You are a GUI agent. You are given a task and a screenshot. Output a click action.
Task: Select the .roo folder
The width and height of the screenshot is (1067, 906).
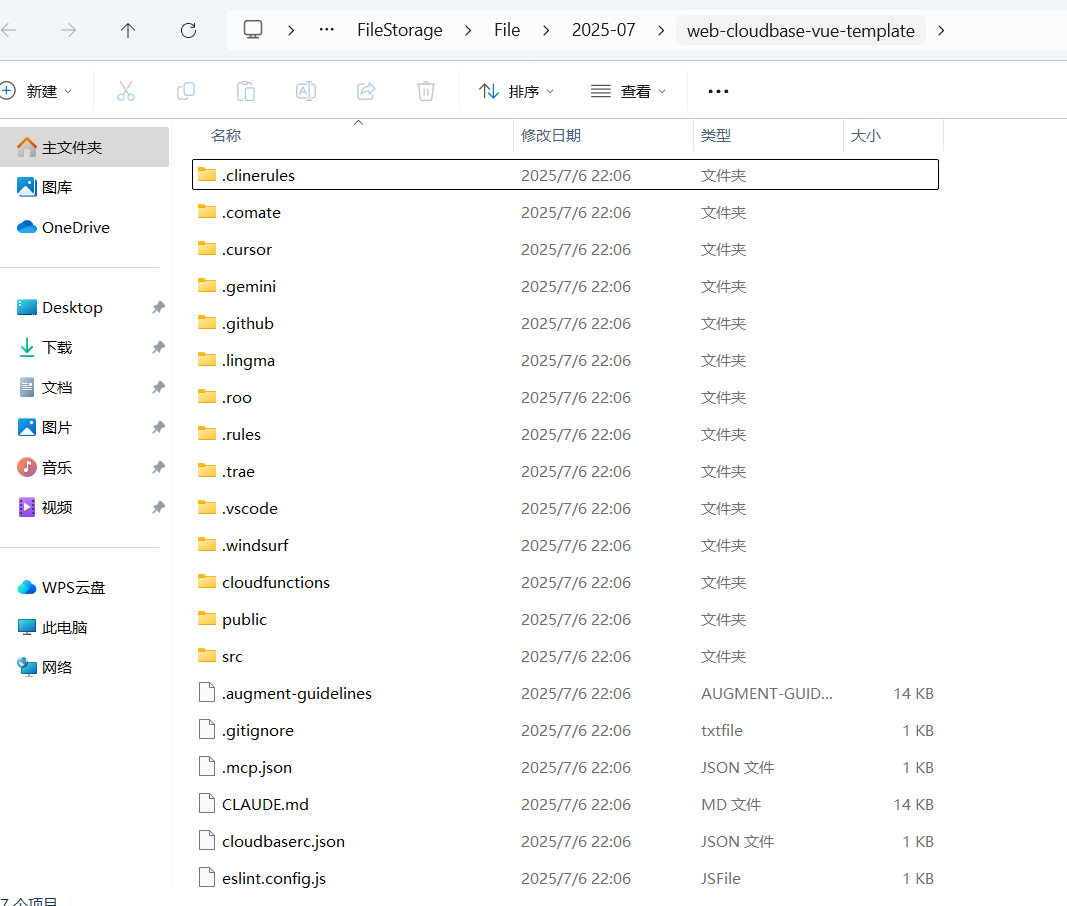pyautogui.click(x=565, y=398)
